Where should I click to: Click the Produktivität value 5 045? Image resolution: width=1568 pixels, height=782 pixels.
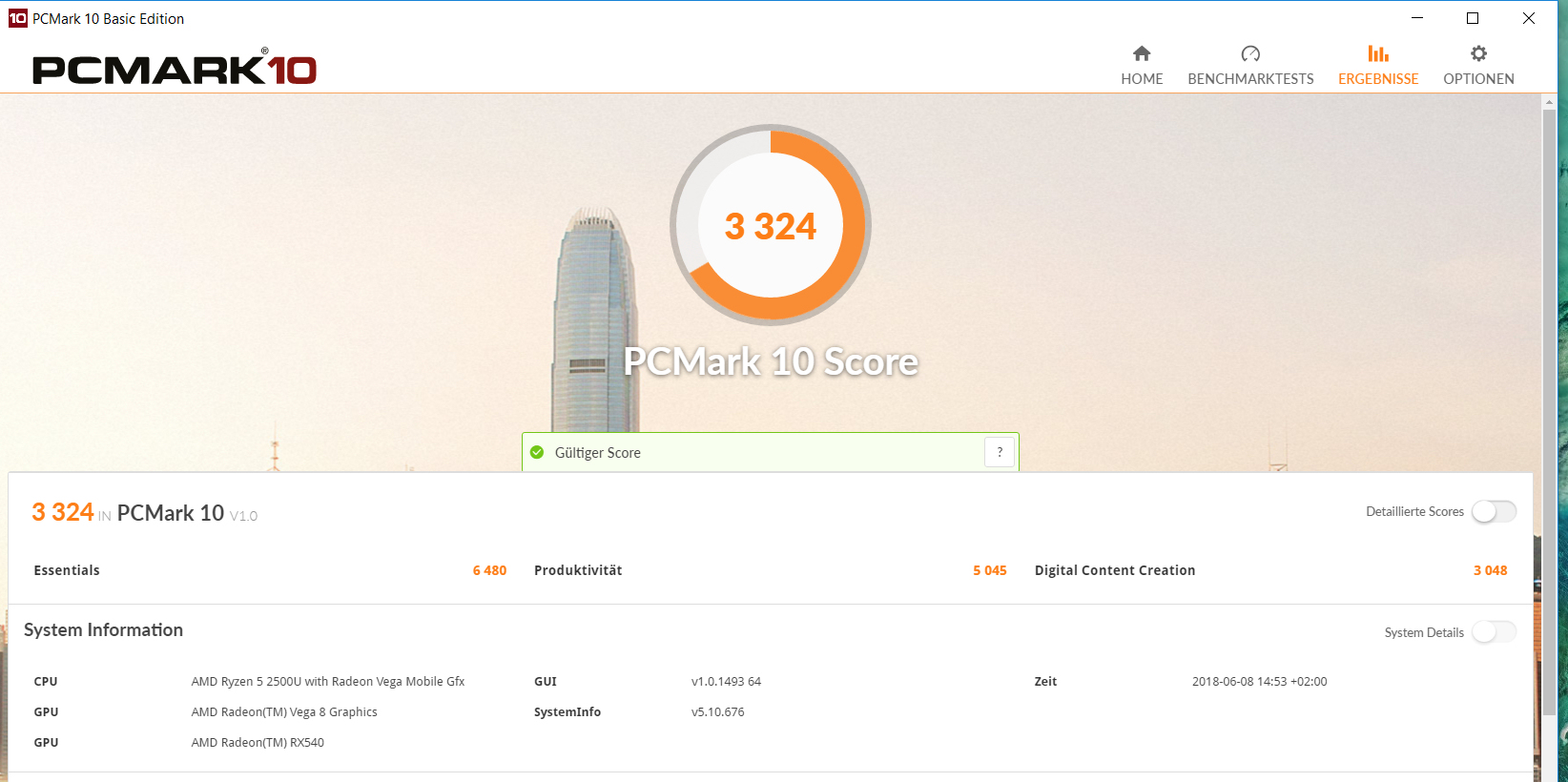click(x=990, y=570)
